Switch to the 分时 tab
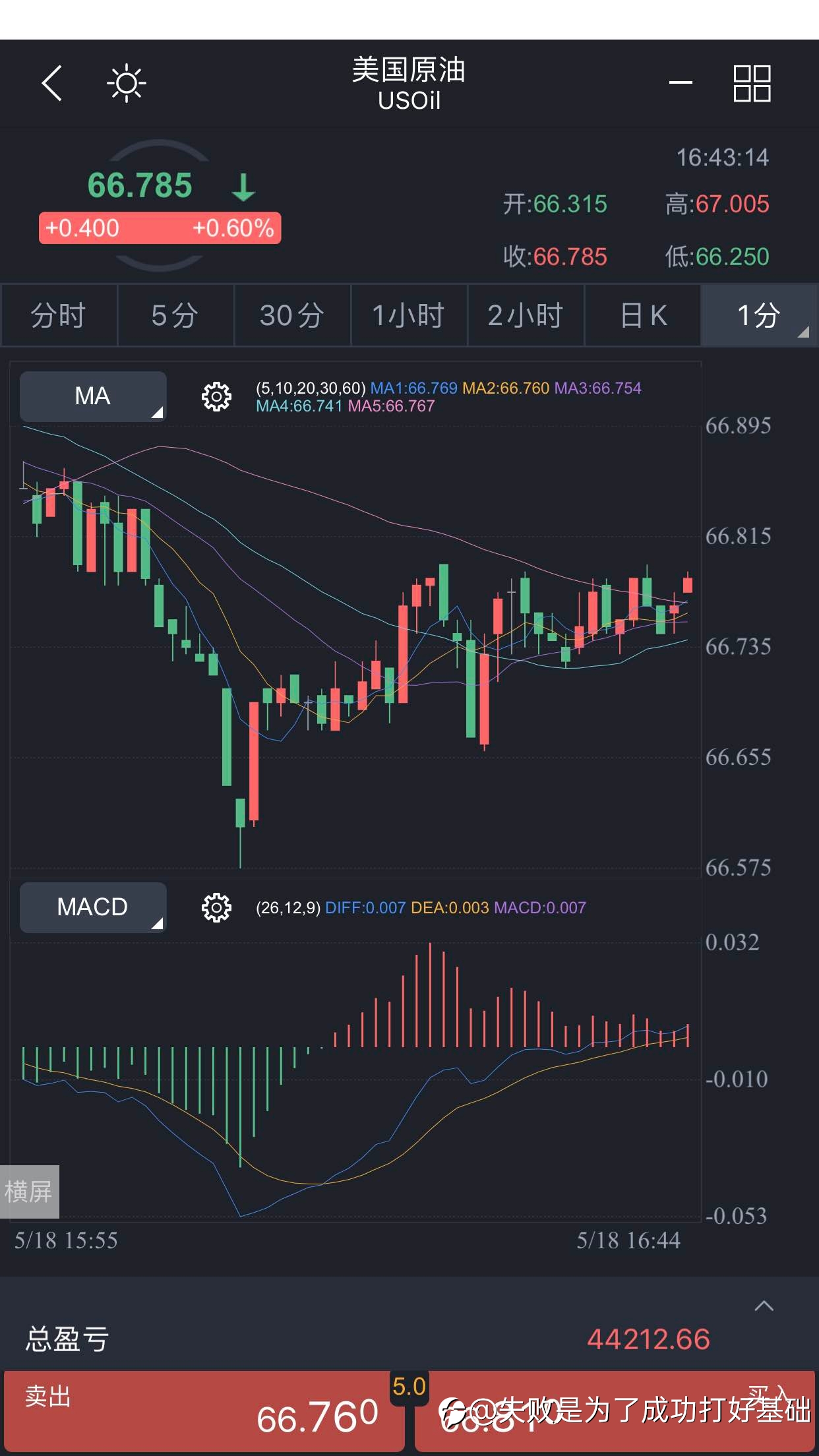 click(x=59, y=315)
